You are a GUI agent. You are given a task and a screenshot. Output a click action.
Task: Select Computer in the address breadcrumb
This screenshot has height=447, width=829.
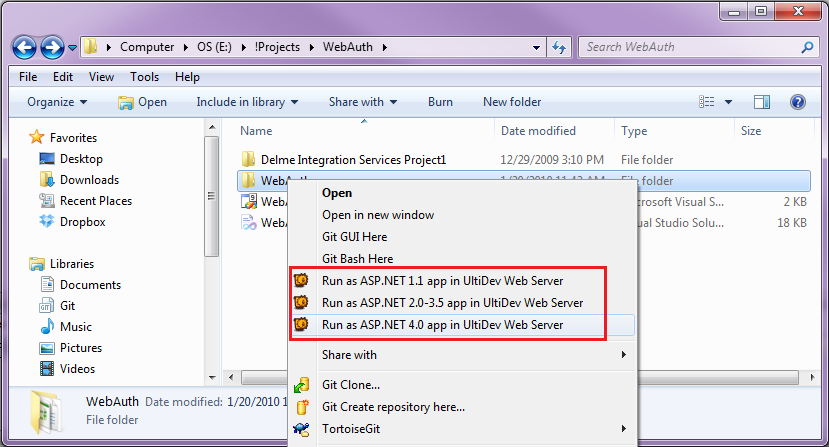tap(147, 47)
